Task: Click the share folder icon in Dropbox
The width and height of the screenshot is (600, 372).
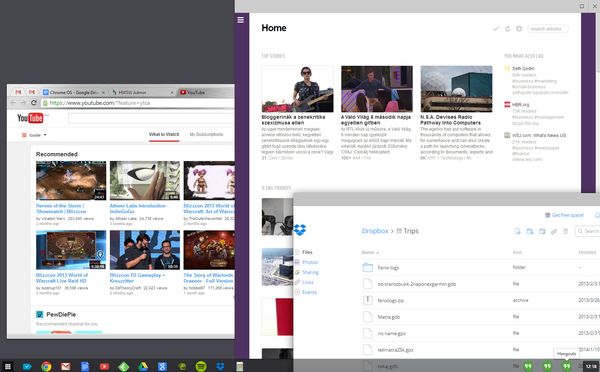Action: pyautogui.click(x=542, y=231)
